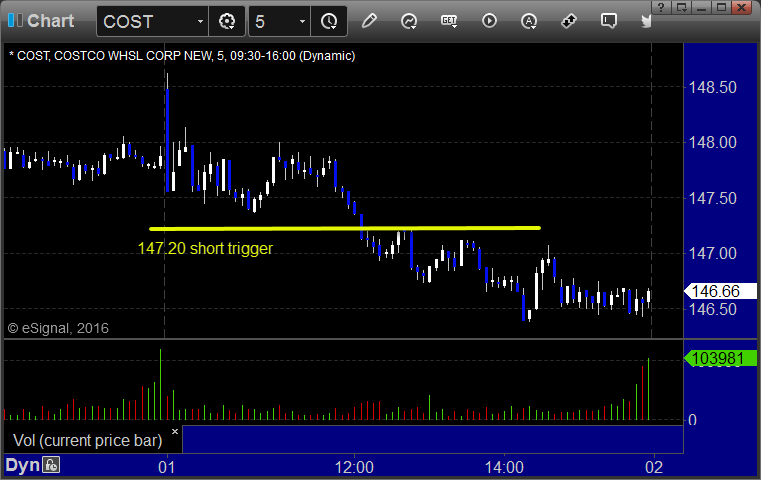Select the yellow short trigger line
Image resolution: width=761 pixels, height=480 pixels.
point(345,228)
